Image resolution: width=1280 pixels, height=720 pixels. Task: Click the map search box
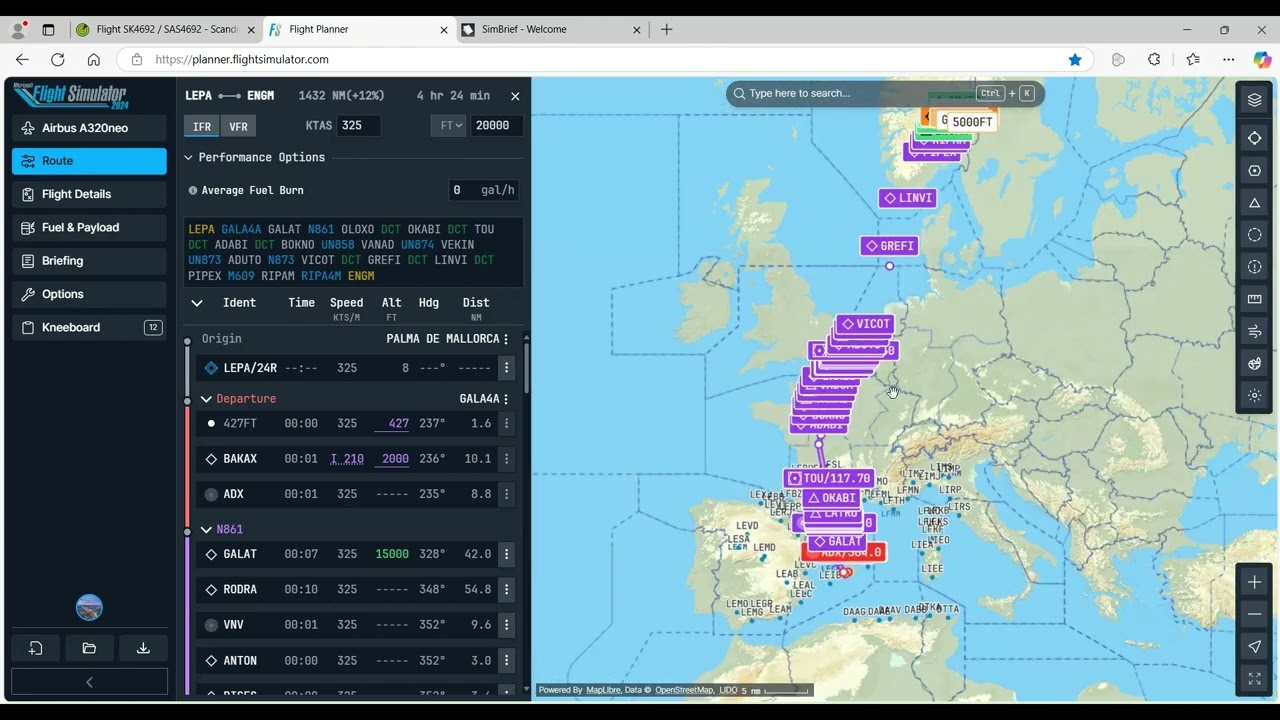(885, 94)
